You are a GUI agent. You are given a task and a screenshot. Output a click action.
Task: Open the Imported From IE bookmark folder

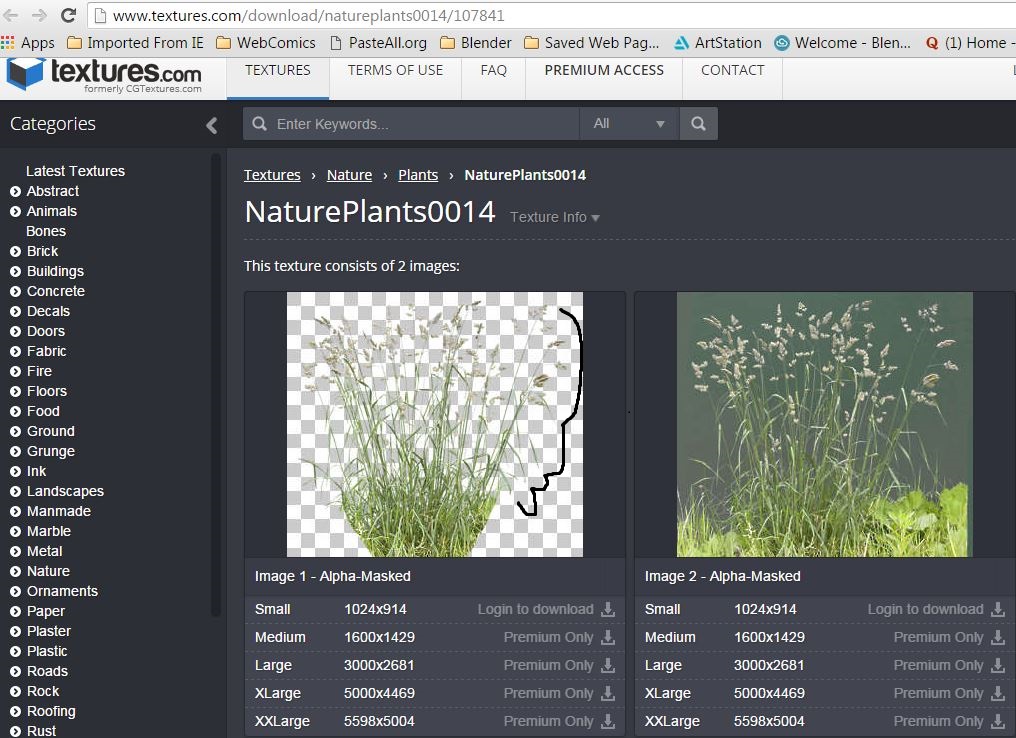click(135, 43)
